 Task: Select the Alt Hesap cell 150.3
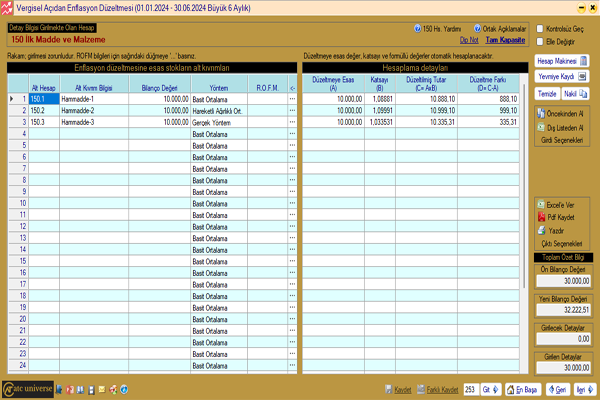click(x=44, y=122)
